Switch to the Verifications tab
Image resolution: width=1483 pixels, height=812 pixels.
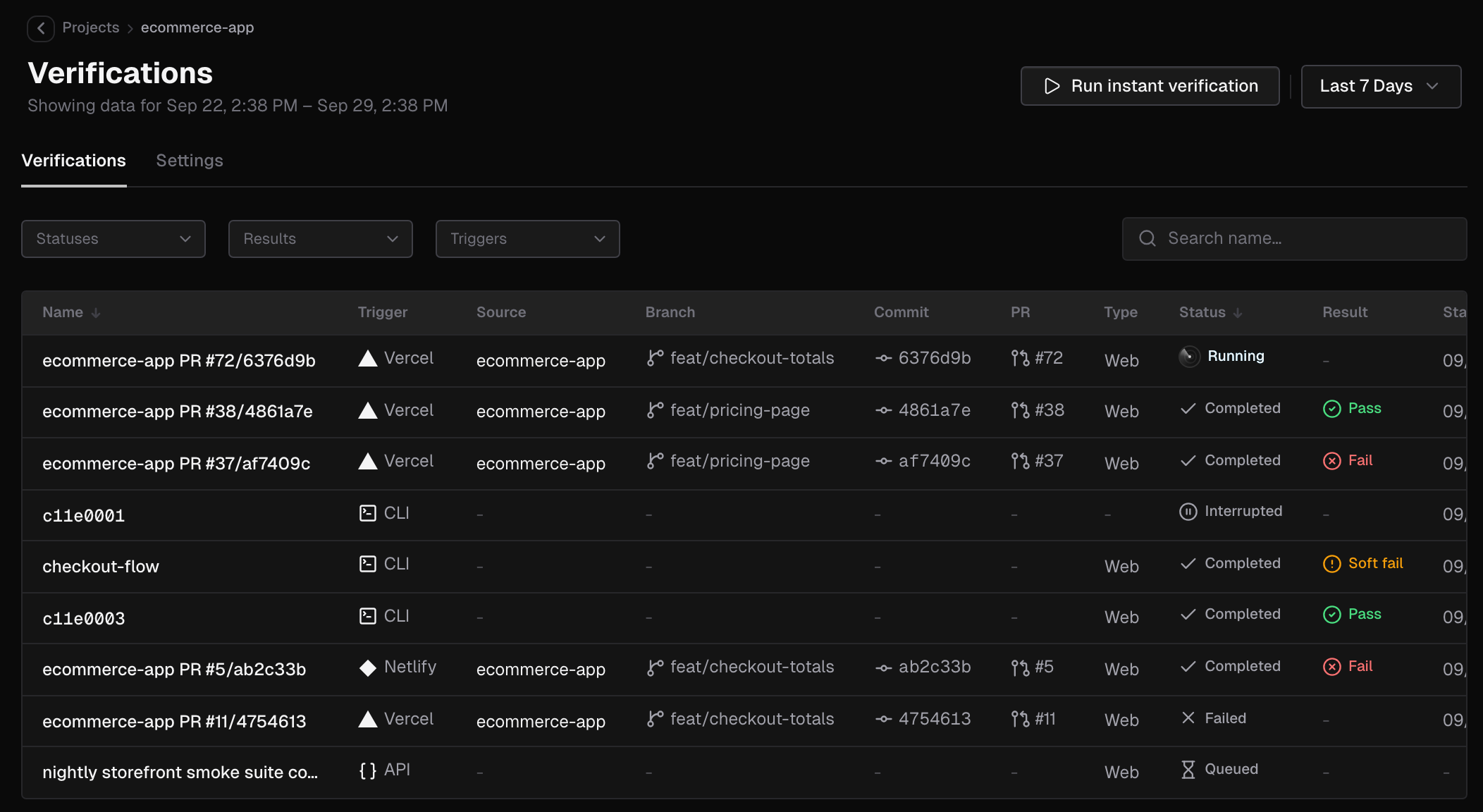click(74, 161)
